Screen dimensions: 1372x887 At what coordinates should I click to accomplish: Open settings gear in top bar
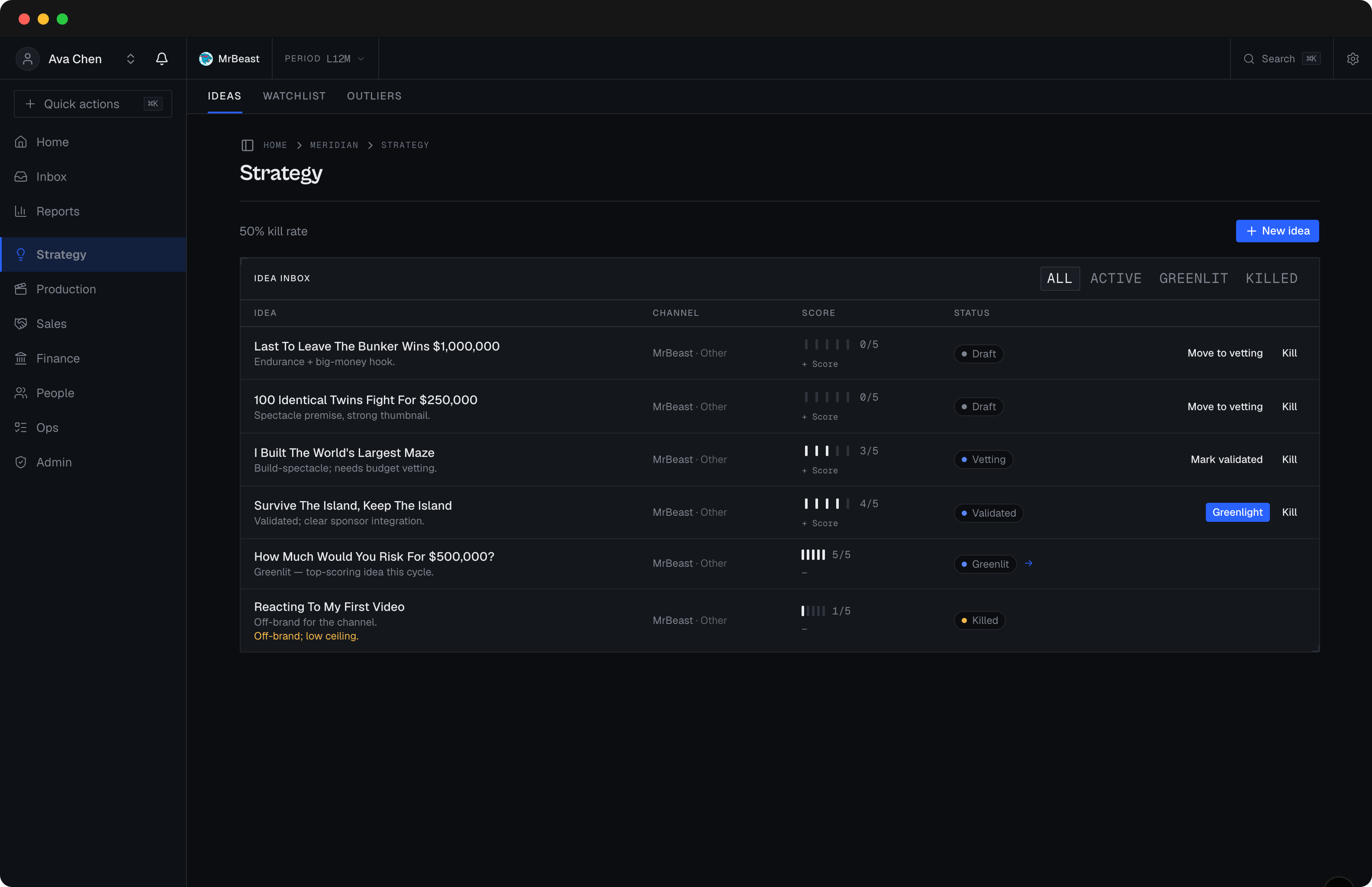(1353, 59)
